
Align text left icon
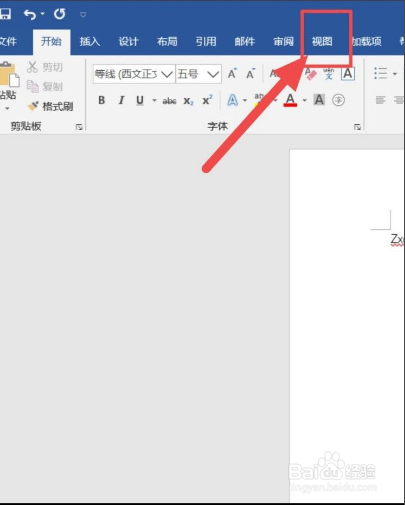[380, 100]
